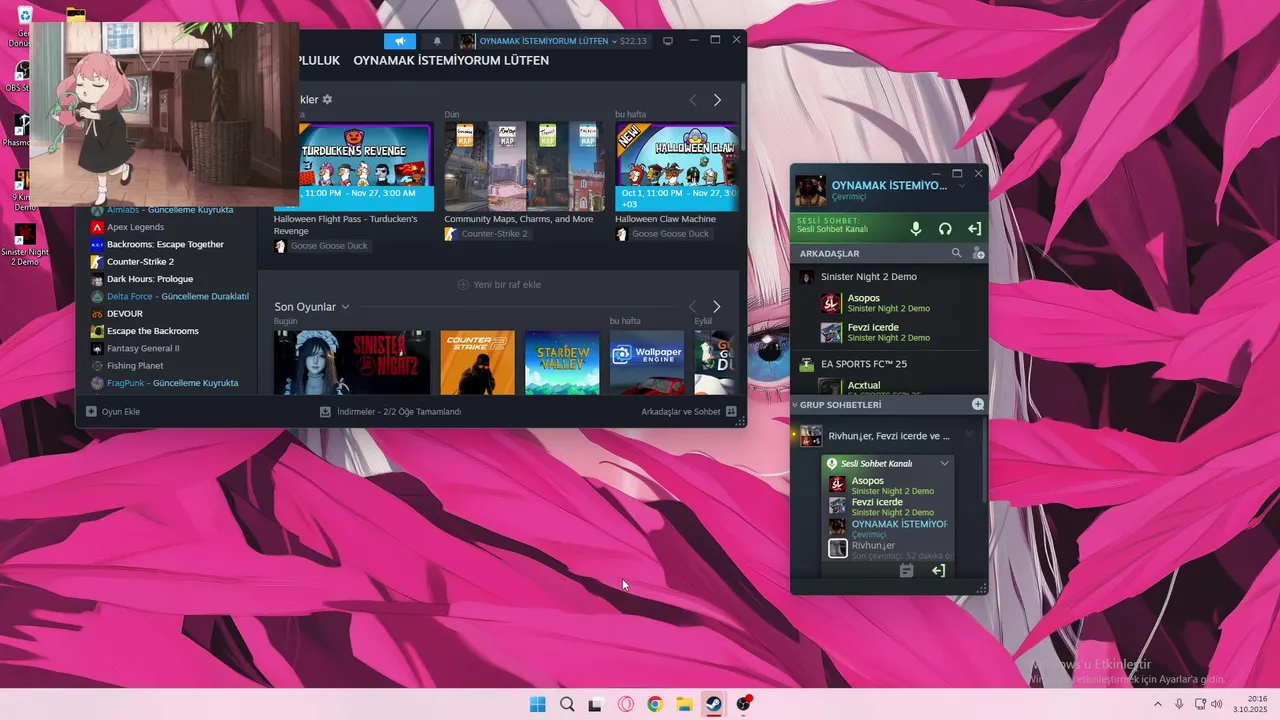Search friends with magnifier icon

(956, 254)
